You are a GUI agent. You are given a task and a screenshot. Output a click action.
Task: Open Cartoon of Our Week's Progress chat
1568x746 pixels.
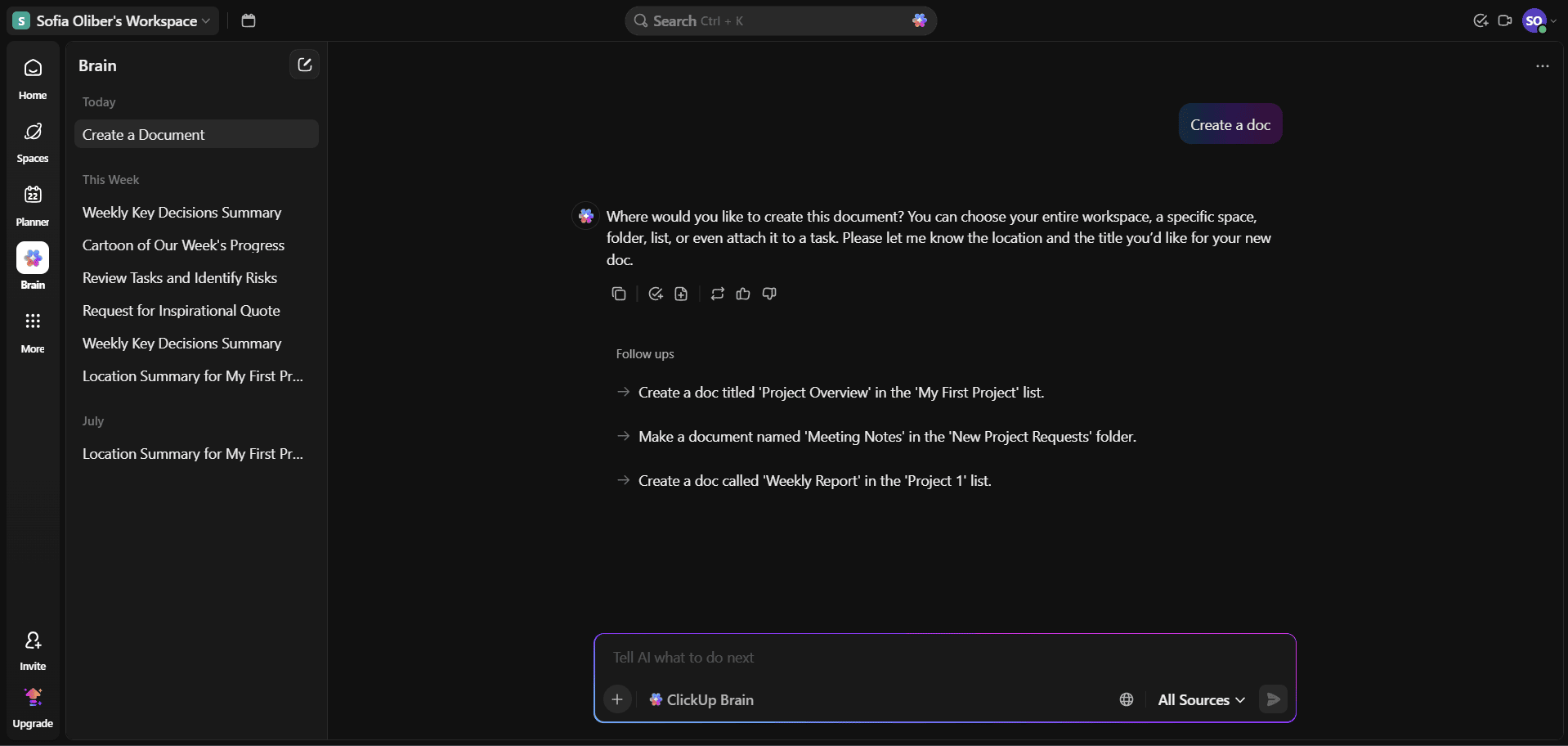point(183,245)
